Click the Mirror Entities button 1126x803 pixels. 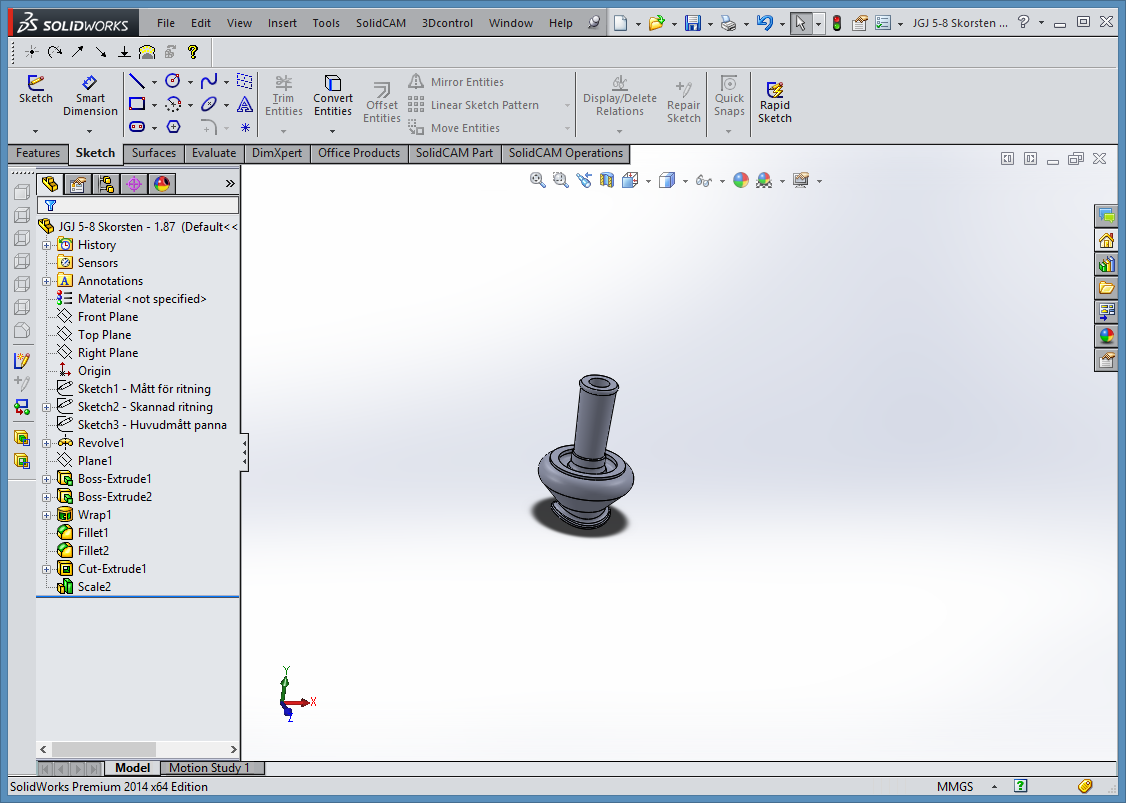(457, 82)
